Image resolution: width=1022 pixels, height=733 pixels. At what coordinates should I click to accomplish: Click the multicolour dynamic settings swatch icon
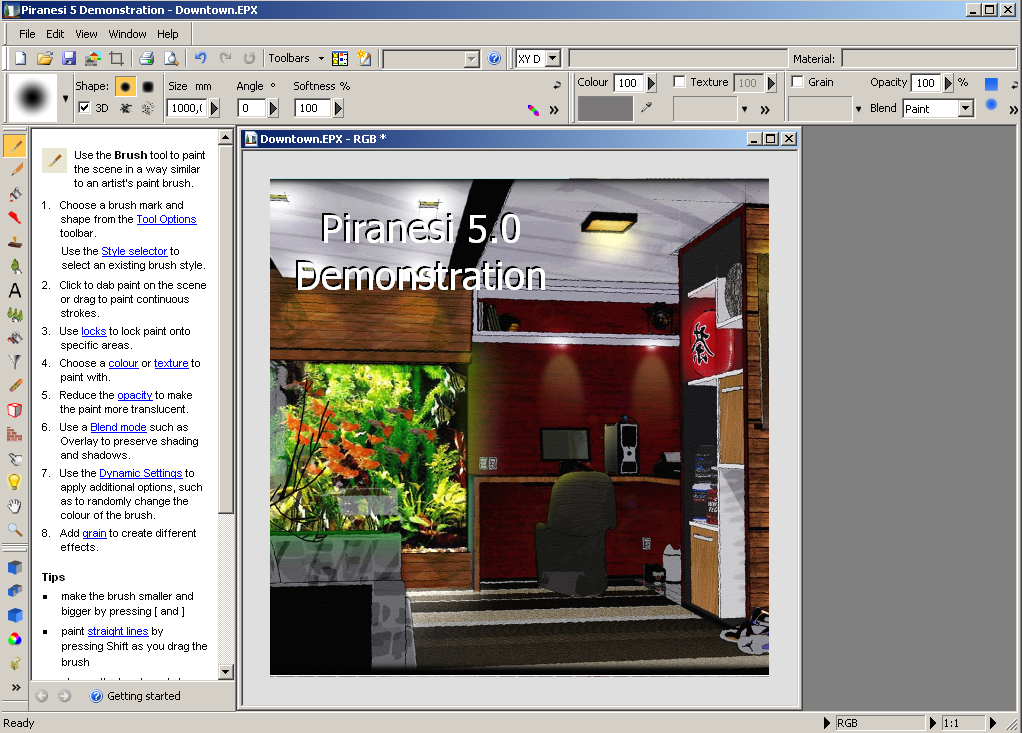533,110
